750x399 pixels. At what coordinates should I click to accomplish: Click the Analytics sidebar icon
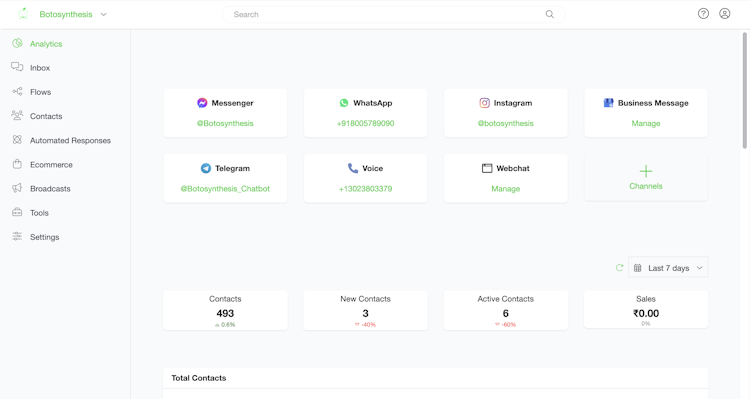click(x=17, y=43)
